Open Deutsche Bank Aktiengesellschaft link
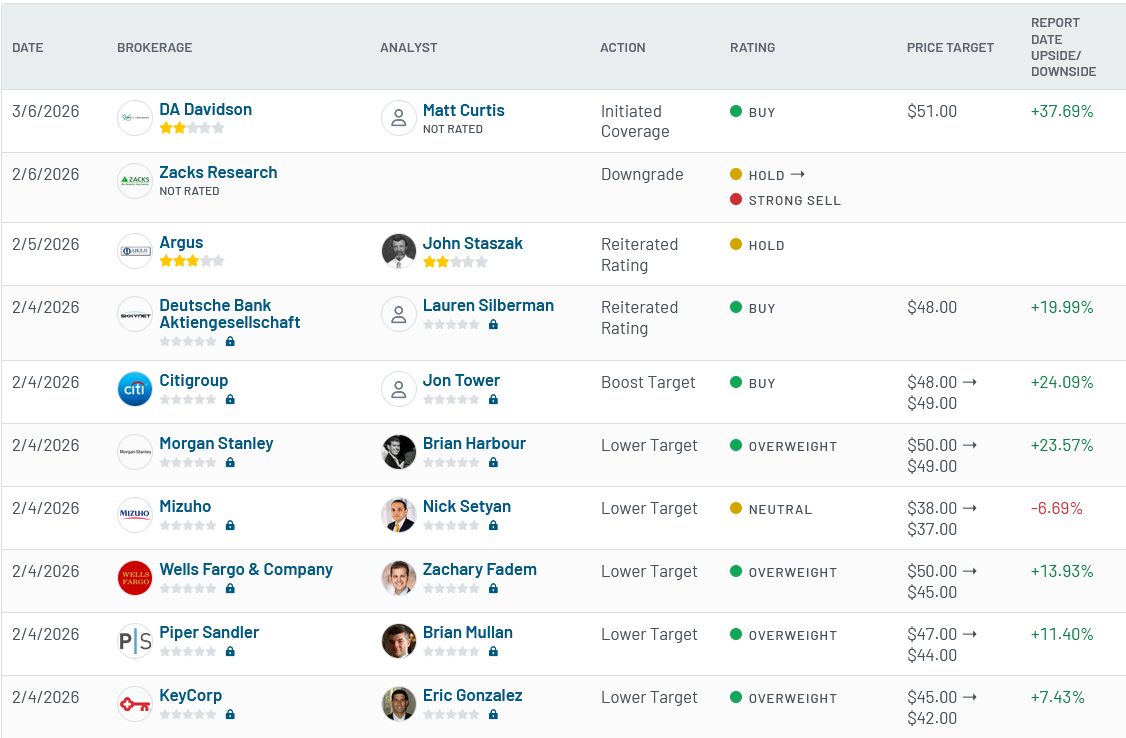1126x738 pixels. click(230, 314)
